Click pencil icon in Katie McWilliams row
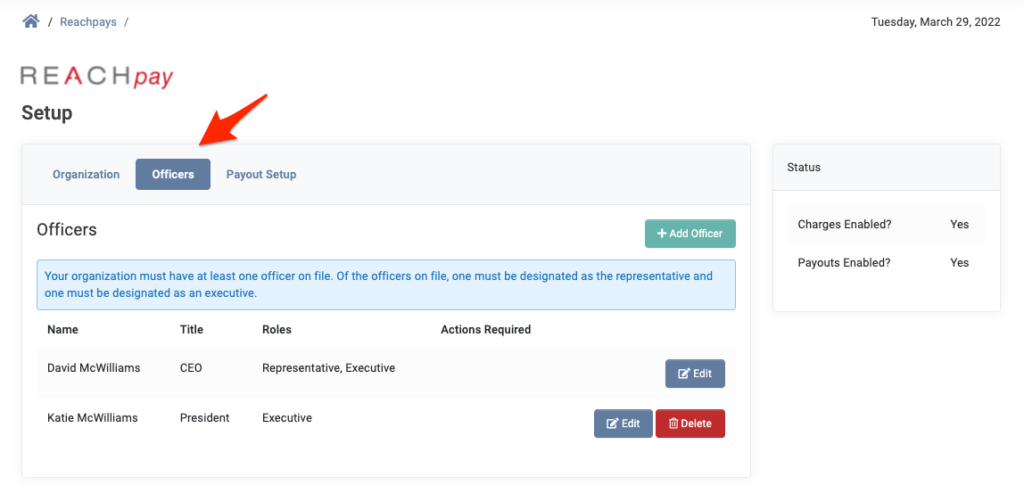Viewport: 1024px width, 494px height. point(613,423)
